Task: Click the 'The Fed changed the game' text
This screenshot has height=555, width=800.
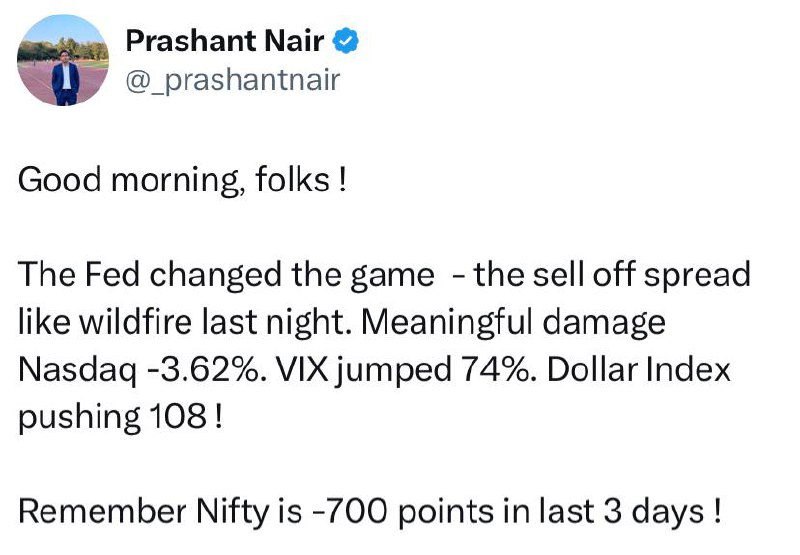Action: coord(226,275)
